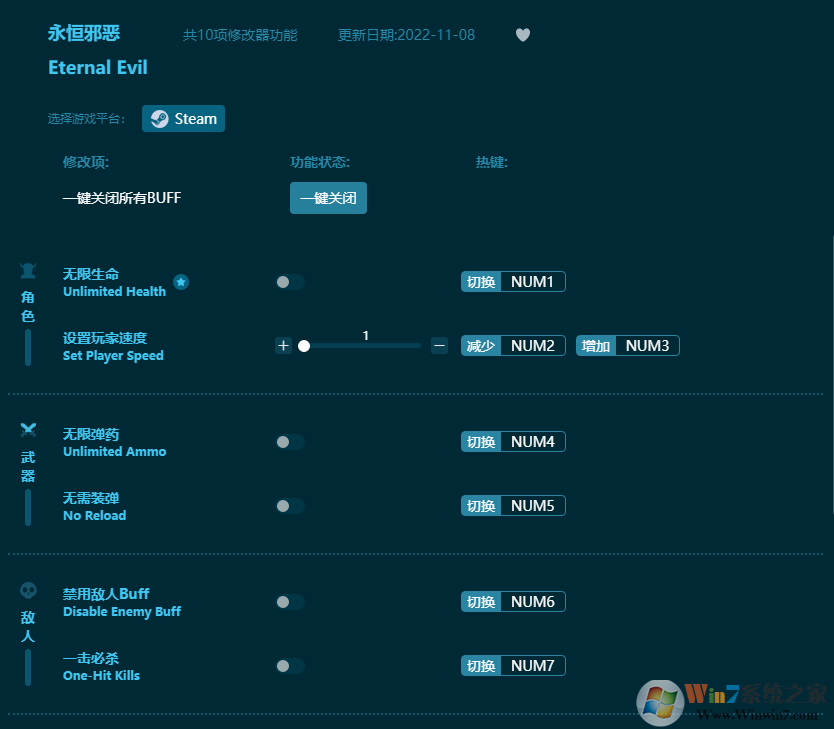Click the slider value 1 above the speed track
The image size is (834, 729).
365,336
